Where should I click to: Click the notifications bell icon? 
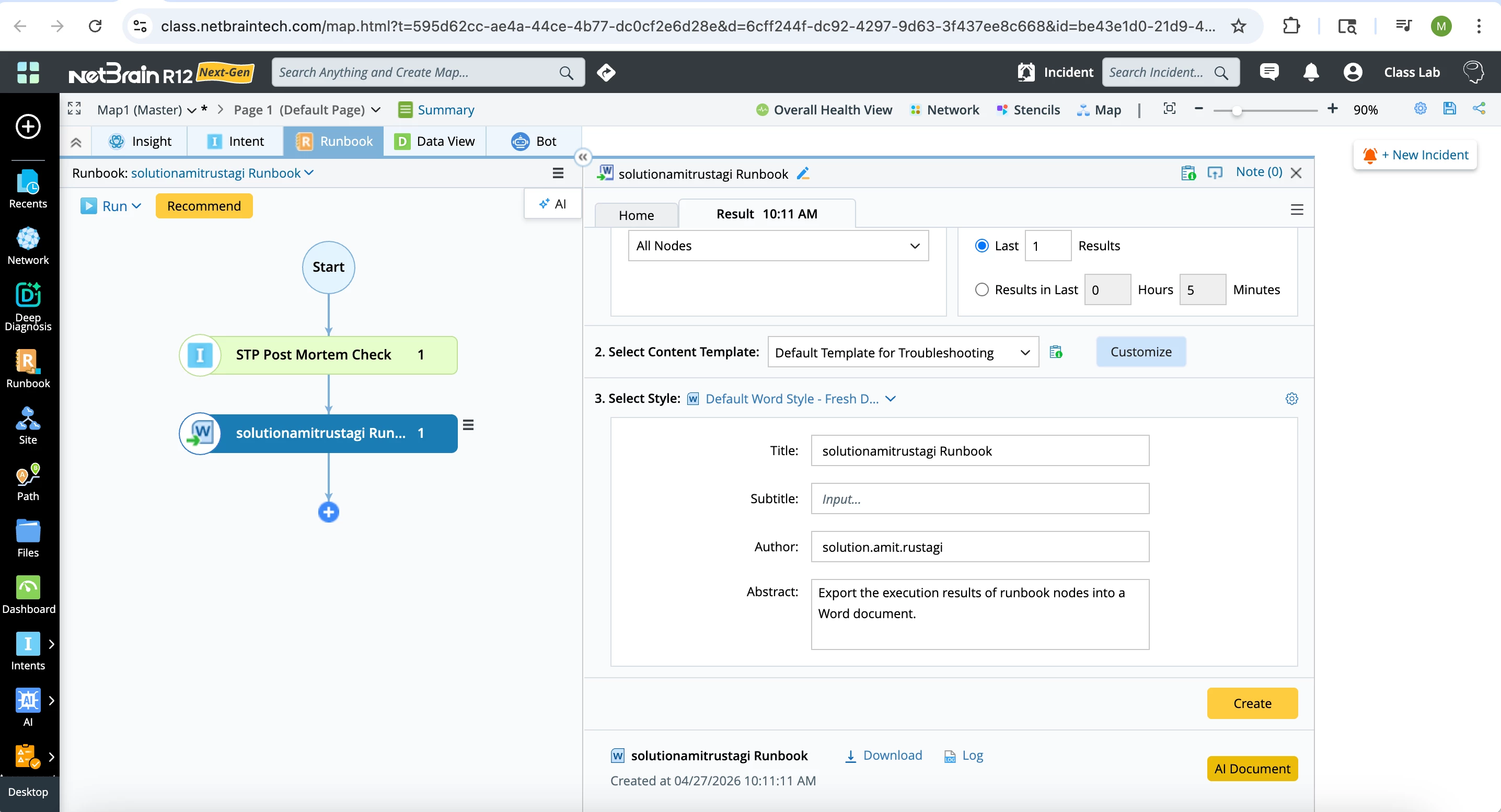coord(1310,72)
